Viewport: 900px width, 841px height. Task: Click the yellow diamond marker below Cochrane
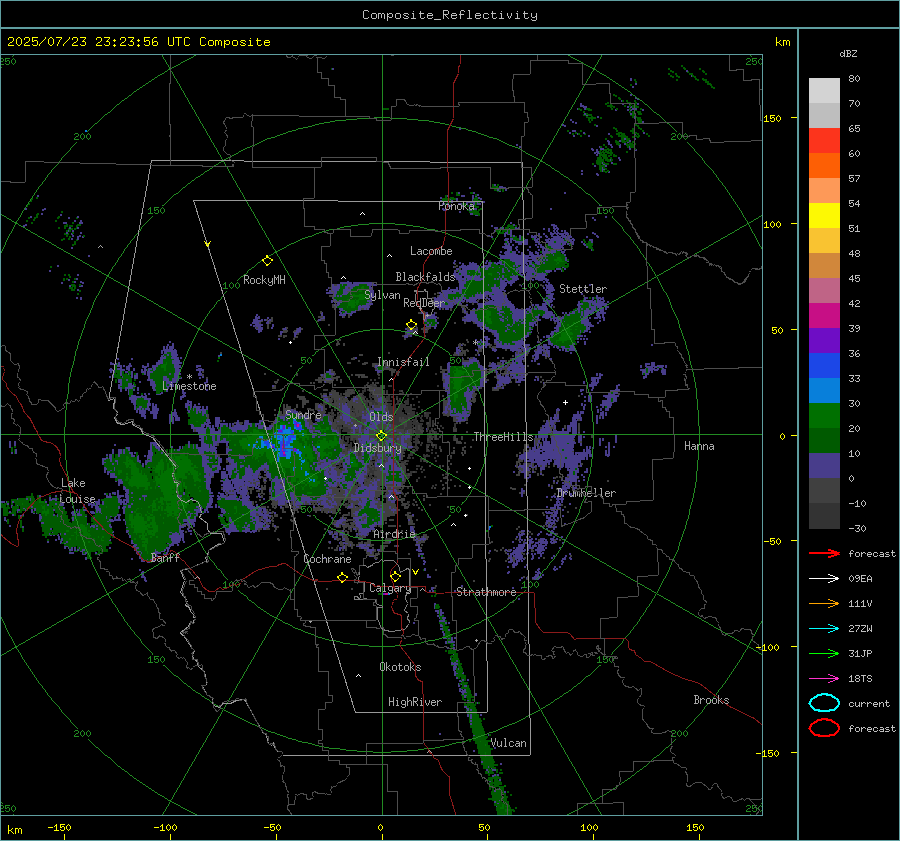(x=342, y=577)
